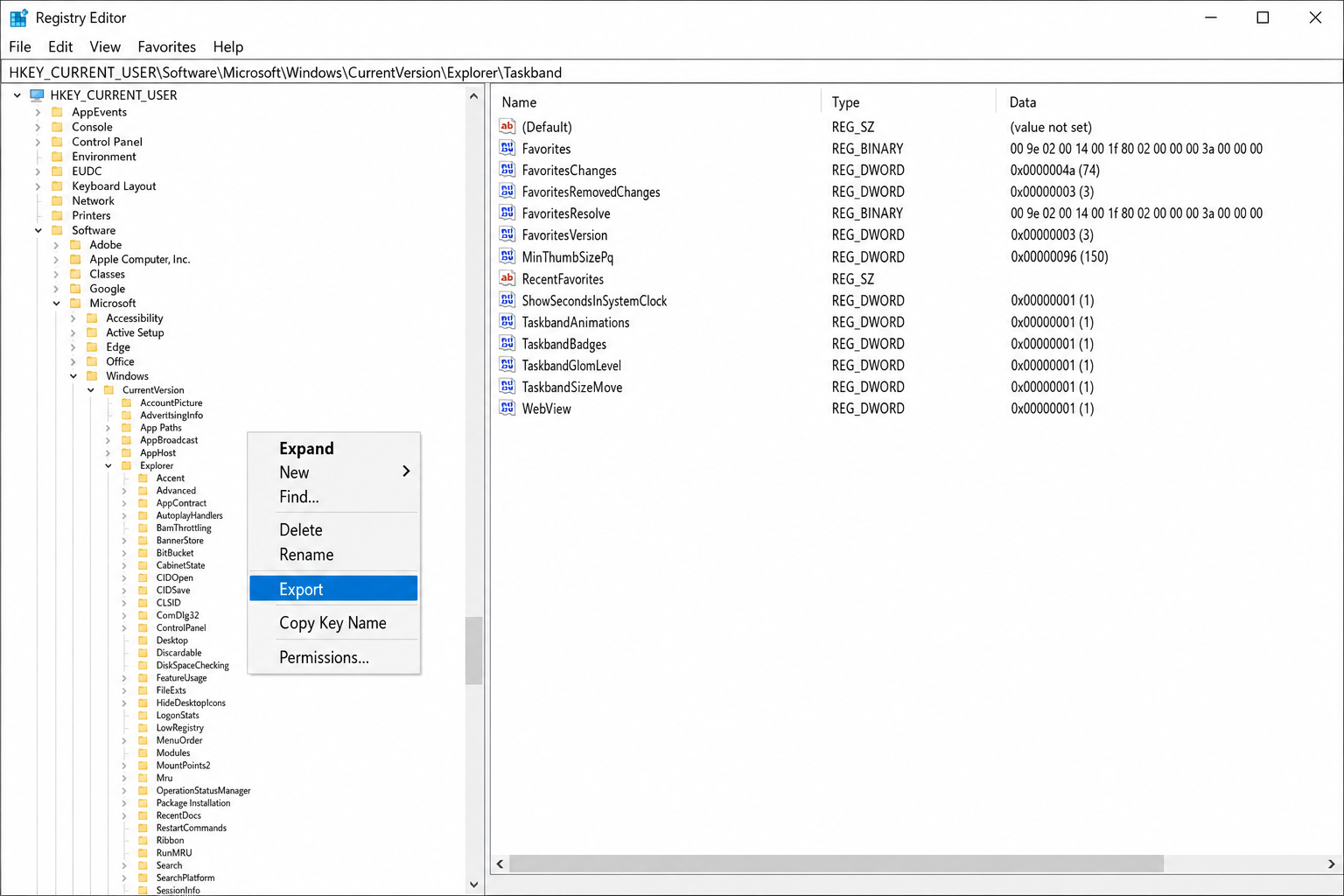Collapse the Software key
Viewport: 1344px width, 896px height.
(38, 230)
